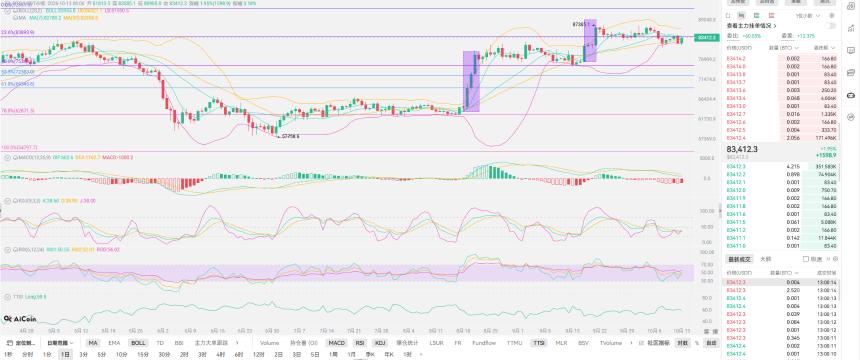Expand more sub-indicators arrow after TVolume
The image size is (860, 360).
click(x=631, y=343)
